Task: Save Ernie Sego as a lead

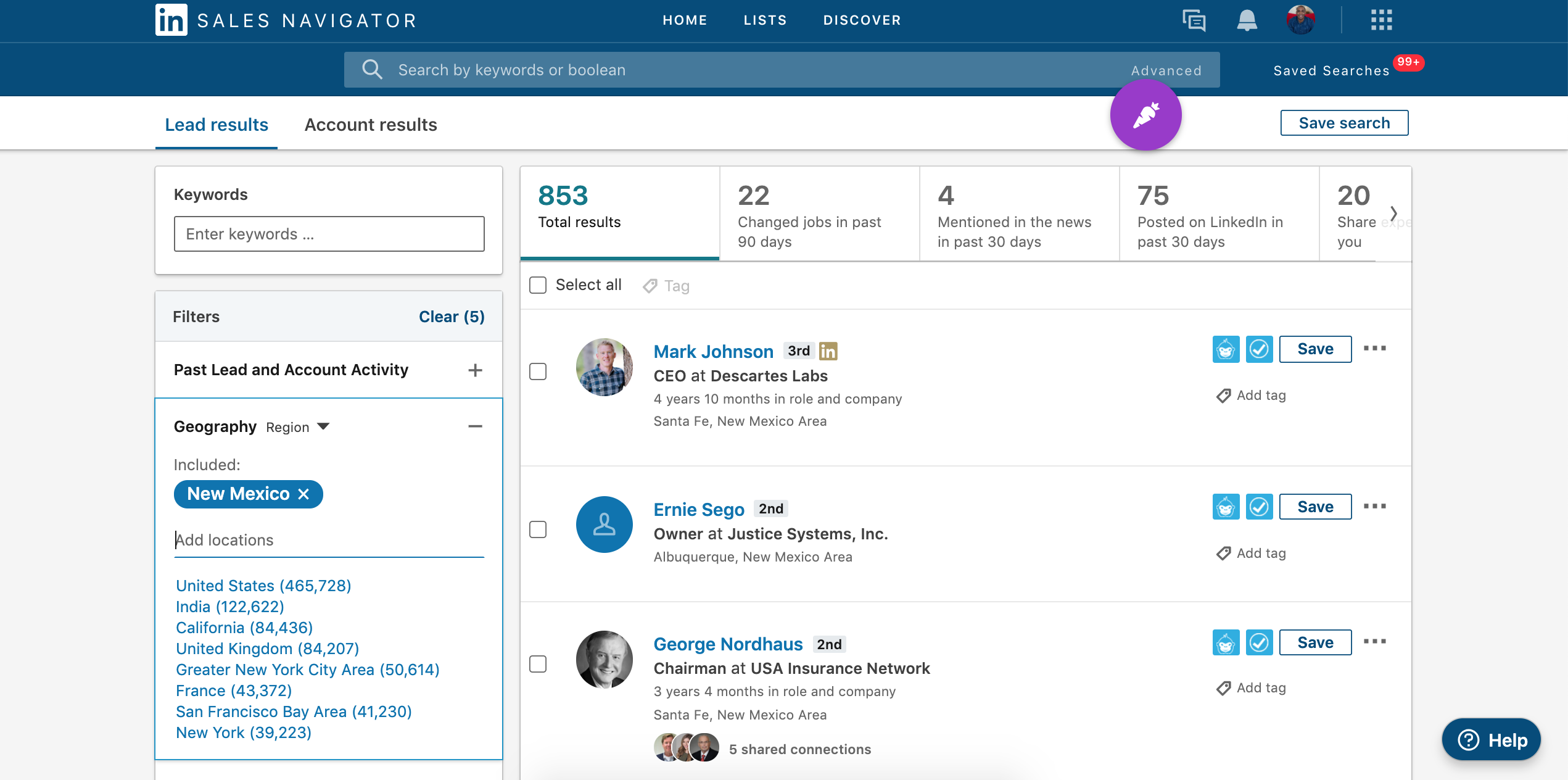Action: [1315, 507]
